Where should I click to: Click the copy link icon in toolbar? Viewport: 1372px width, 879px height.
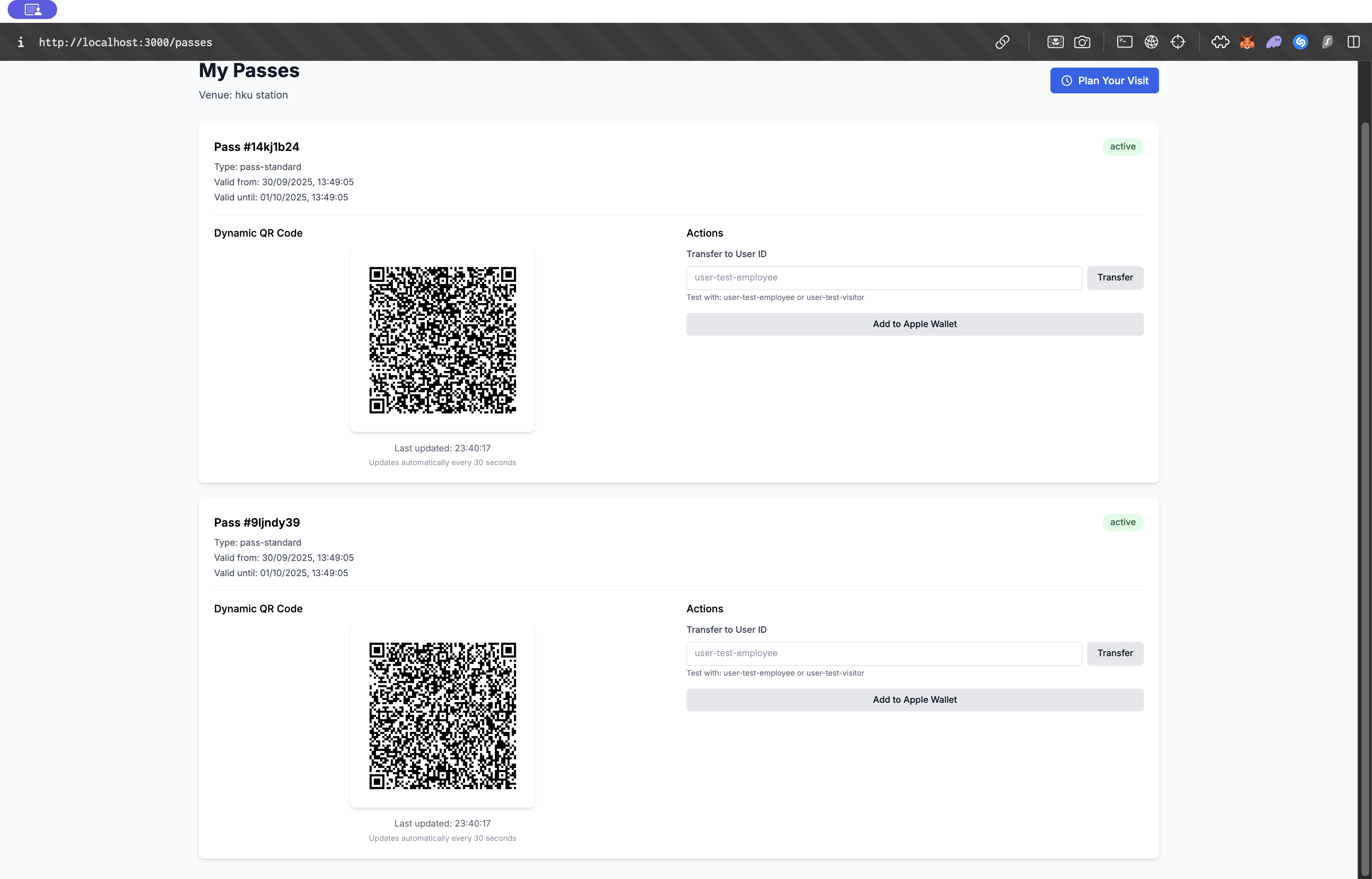click(x=1002, y=42)
